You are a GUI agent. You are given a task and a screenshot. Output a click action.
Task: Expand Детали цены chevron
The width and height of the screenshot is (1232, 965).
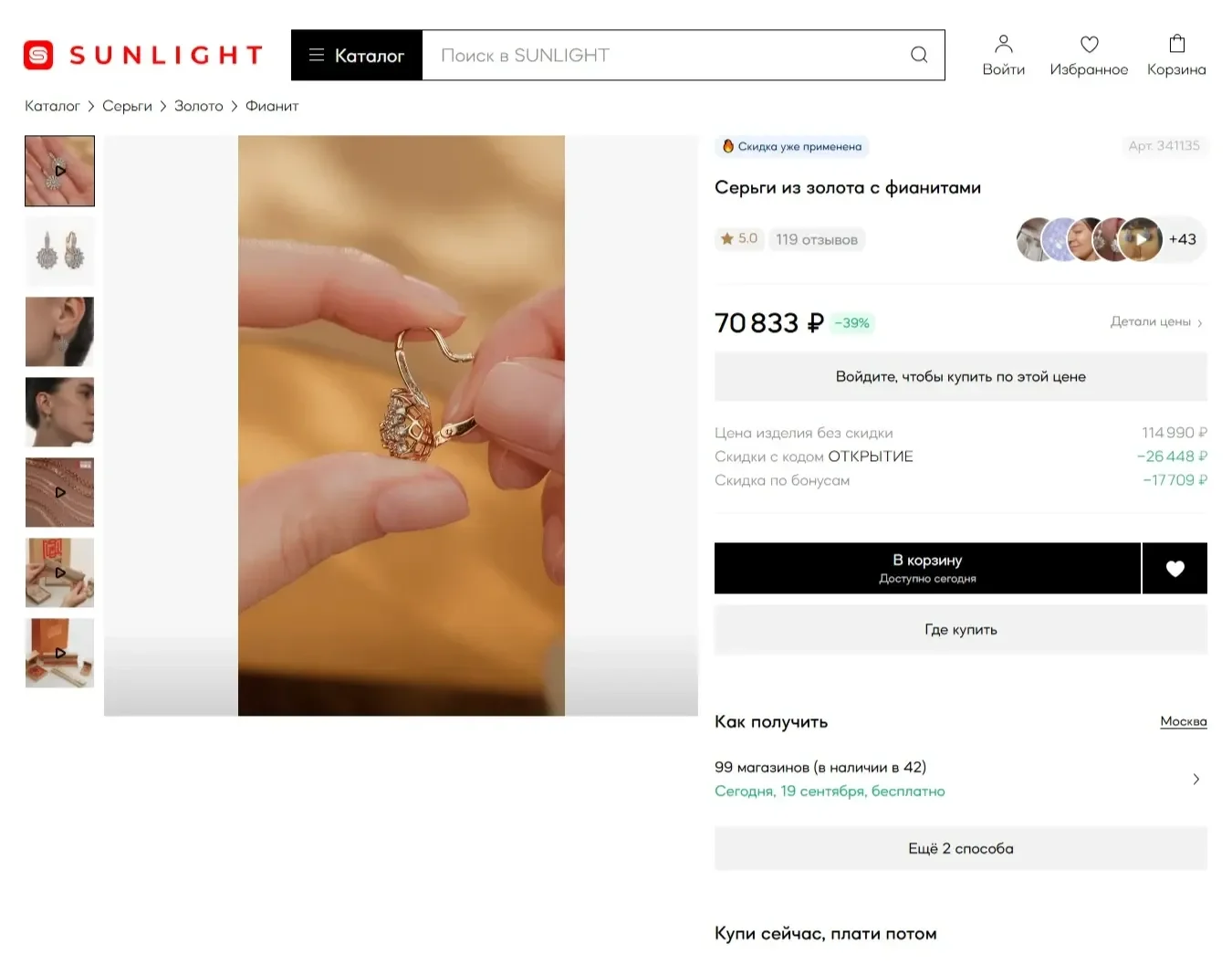pos(1200,322)
